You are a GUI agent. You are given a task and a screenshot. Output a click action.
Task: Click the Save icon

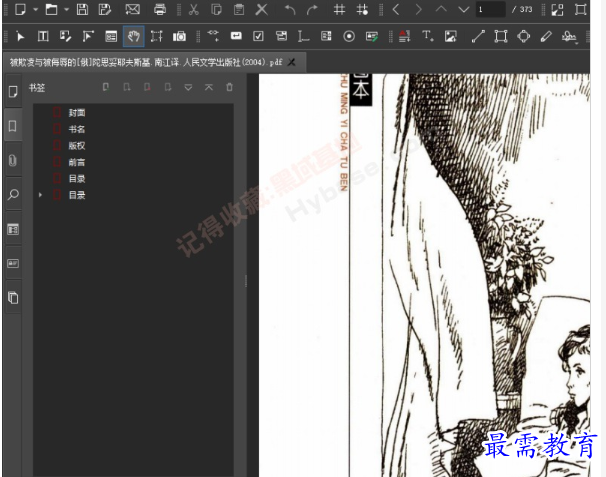point(82,9)
